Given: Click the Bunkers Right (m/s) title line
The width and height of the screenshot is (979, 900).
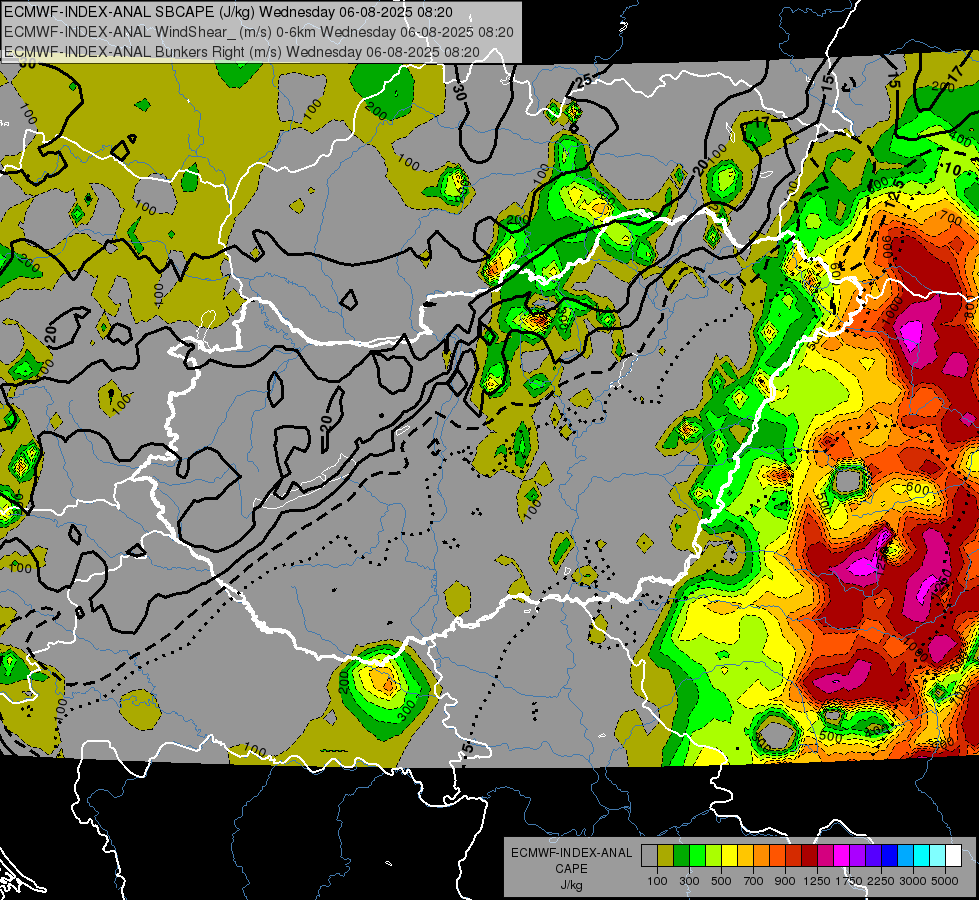Looking at the screenshot, I should (242, 52).
